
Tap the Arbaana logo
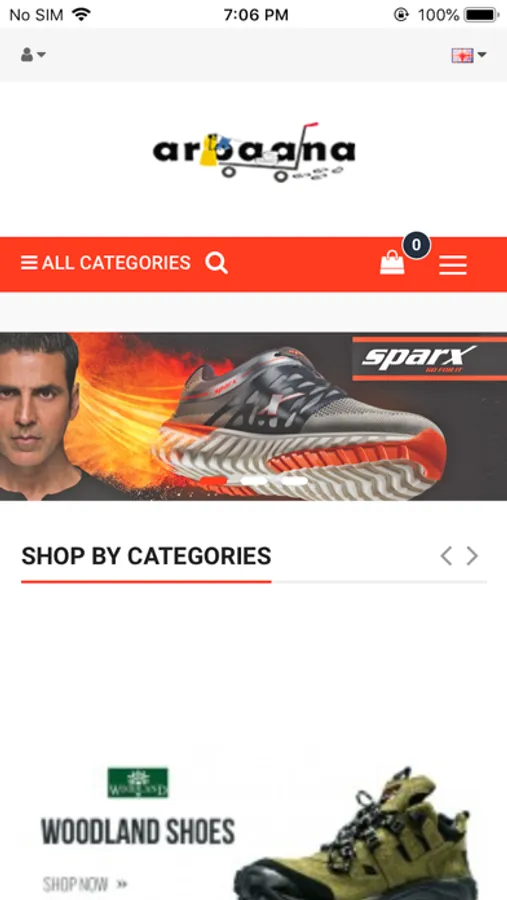pos(254,152)
